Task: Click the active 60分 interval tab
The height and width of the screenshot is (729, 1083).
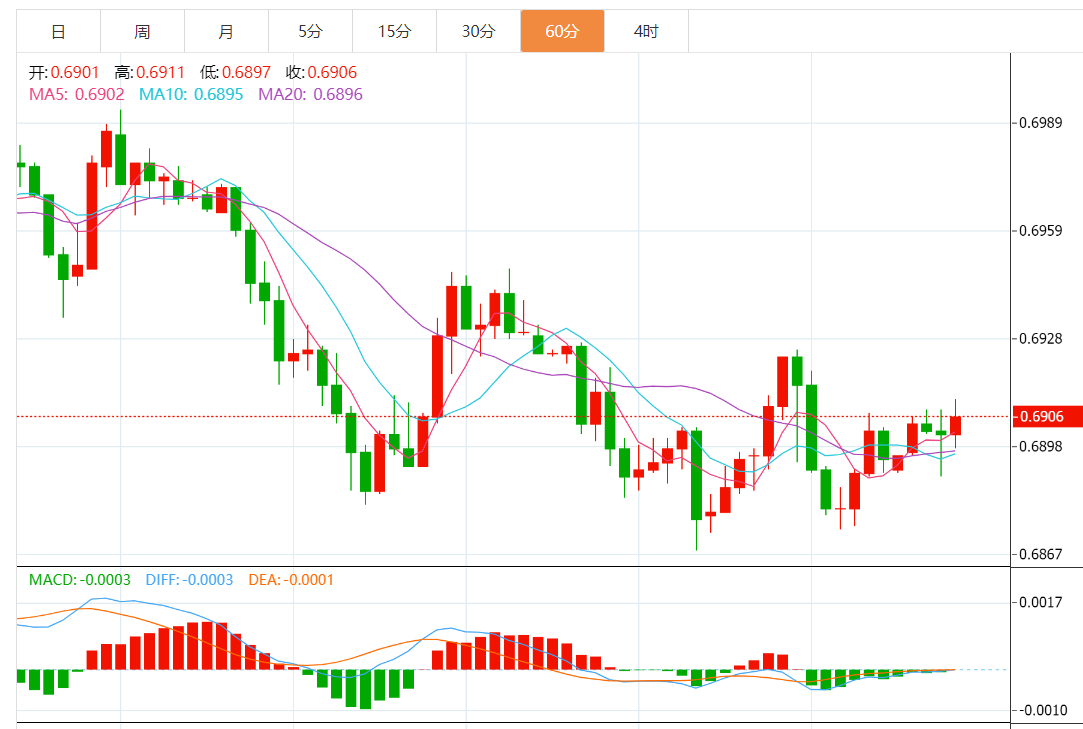Action: [x=562, y=31]
